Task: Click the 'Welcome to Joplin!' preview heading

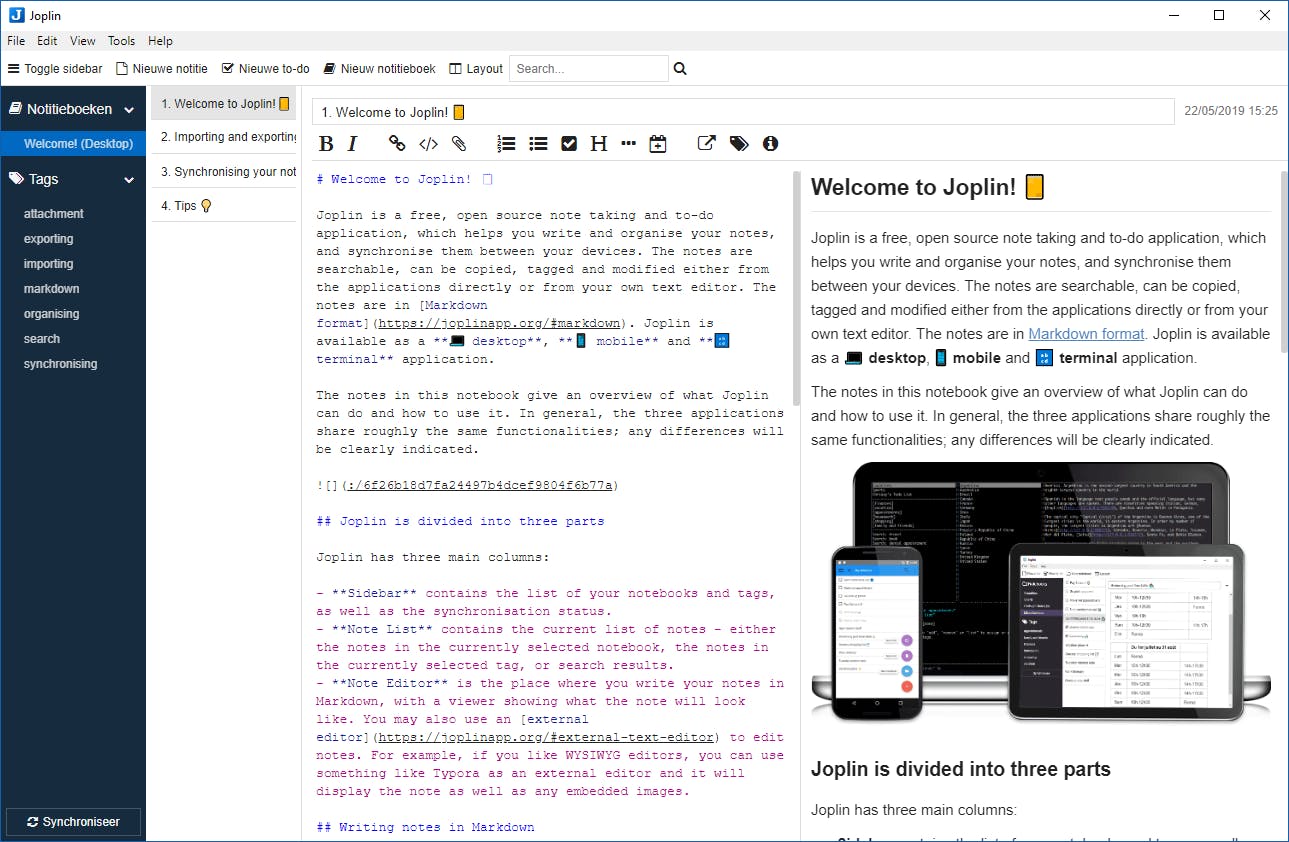Action: click(x=927, y=187)
